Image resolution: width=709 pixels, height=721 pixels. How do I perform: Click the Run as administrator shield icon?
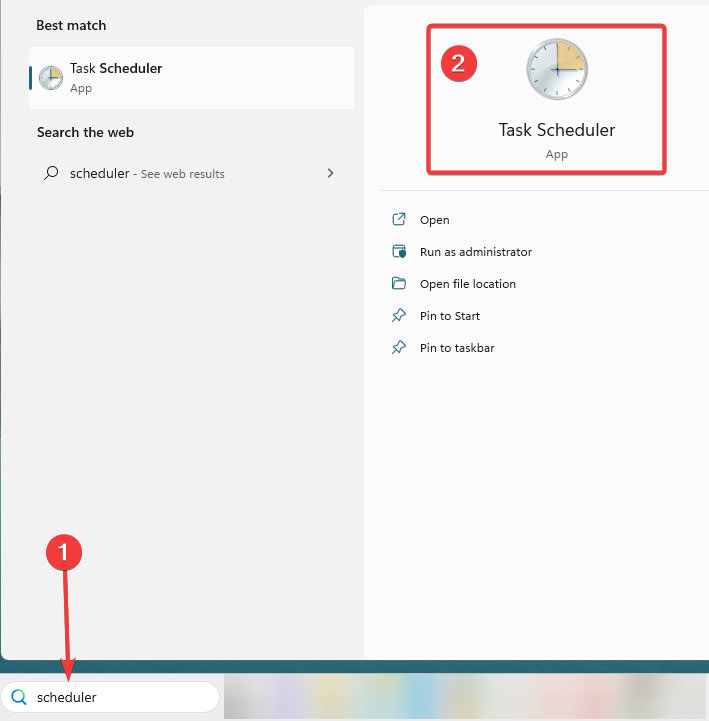[399, 252]
